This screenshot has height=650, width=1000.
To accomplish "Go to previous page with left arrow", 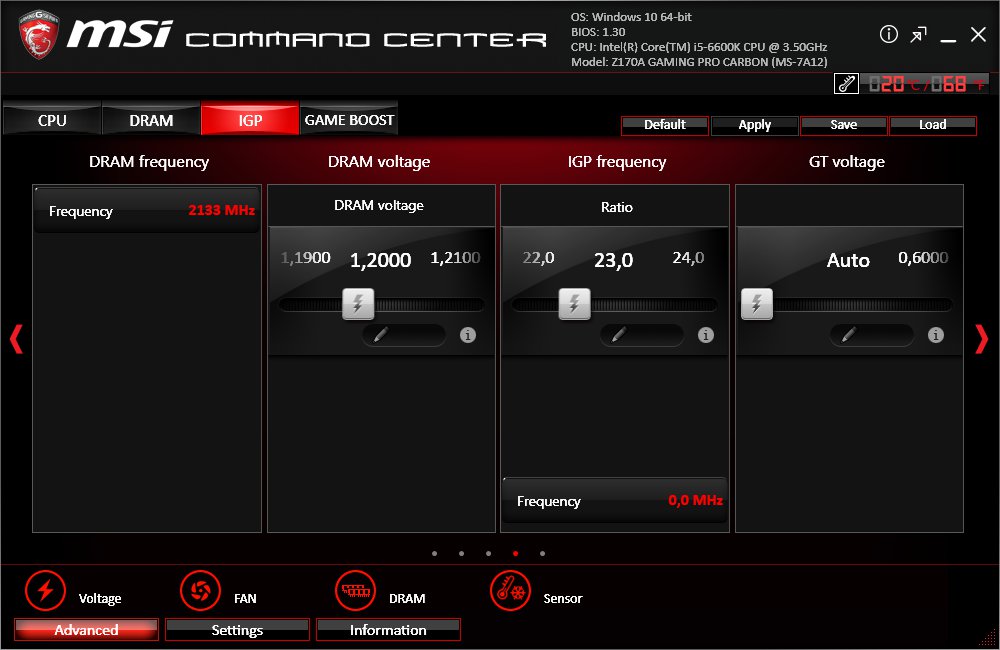I will pos(17,339).
